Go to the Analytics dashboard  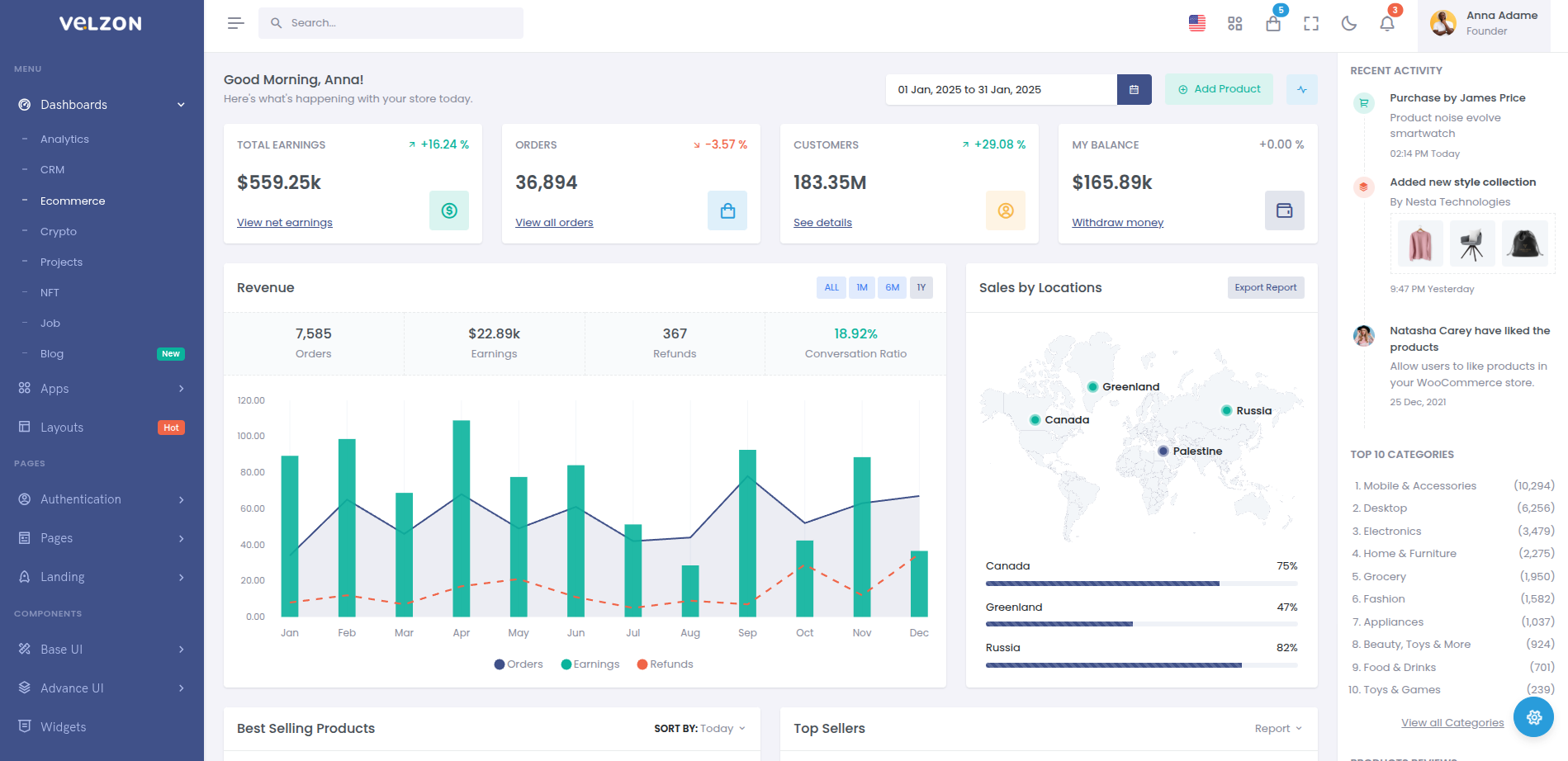coord(64,139)
